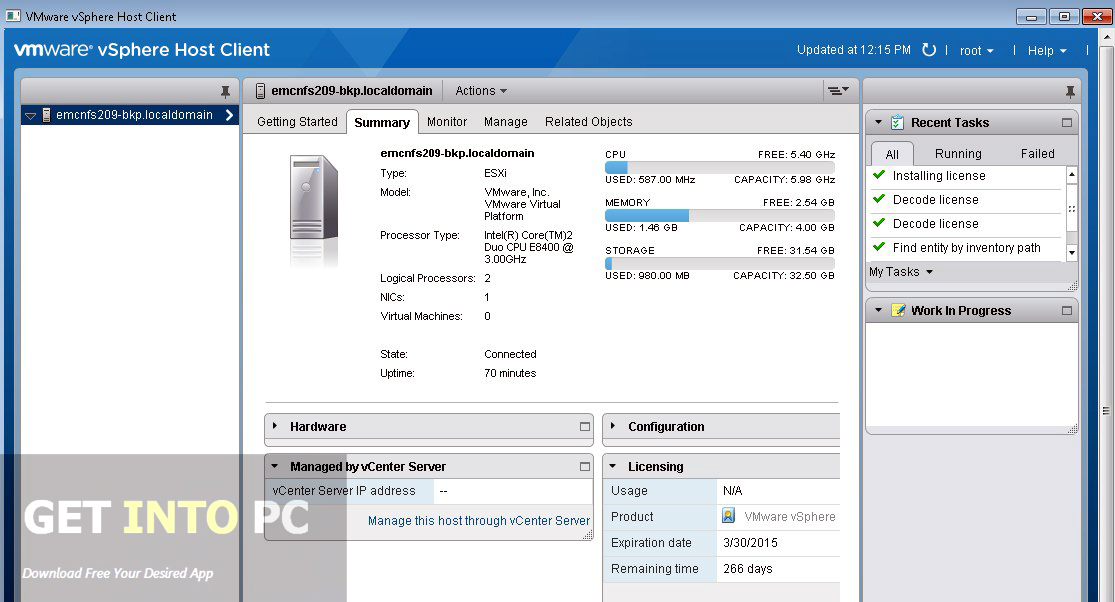Expand the Configuration section
Viewport: 1115px width, 602px height.
coord(612,426)
